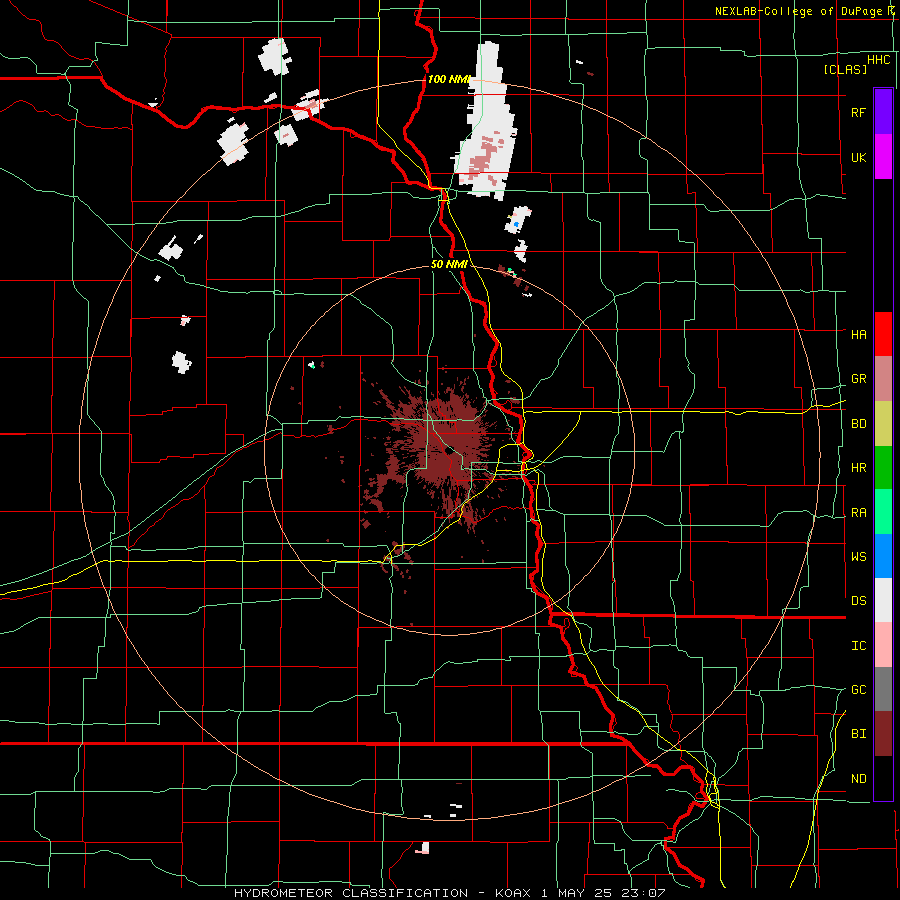The image size is (900, 900).
Task: Click the 'UK' legend label
Action: tap(858, 157)
